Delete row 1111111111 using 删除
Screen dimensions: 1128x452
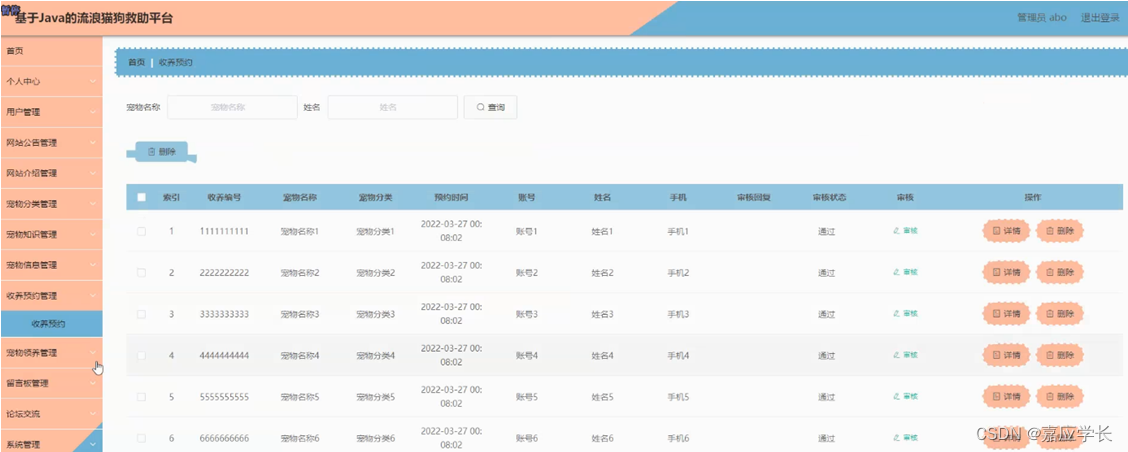[x=1060, y=231]
